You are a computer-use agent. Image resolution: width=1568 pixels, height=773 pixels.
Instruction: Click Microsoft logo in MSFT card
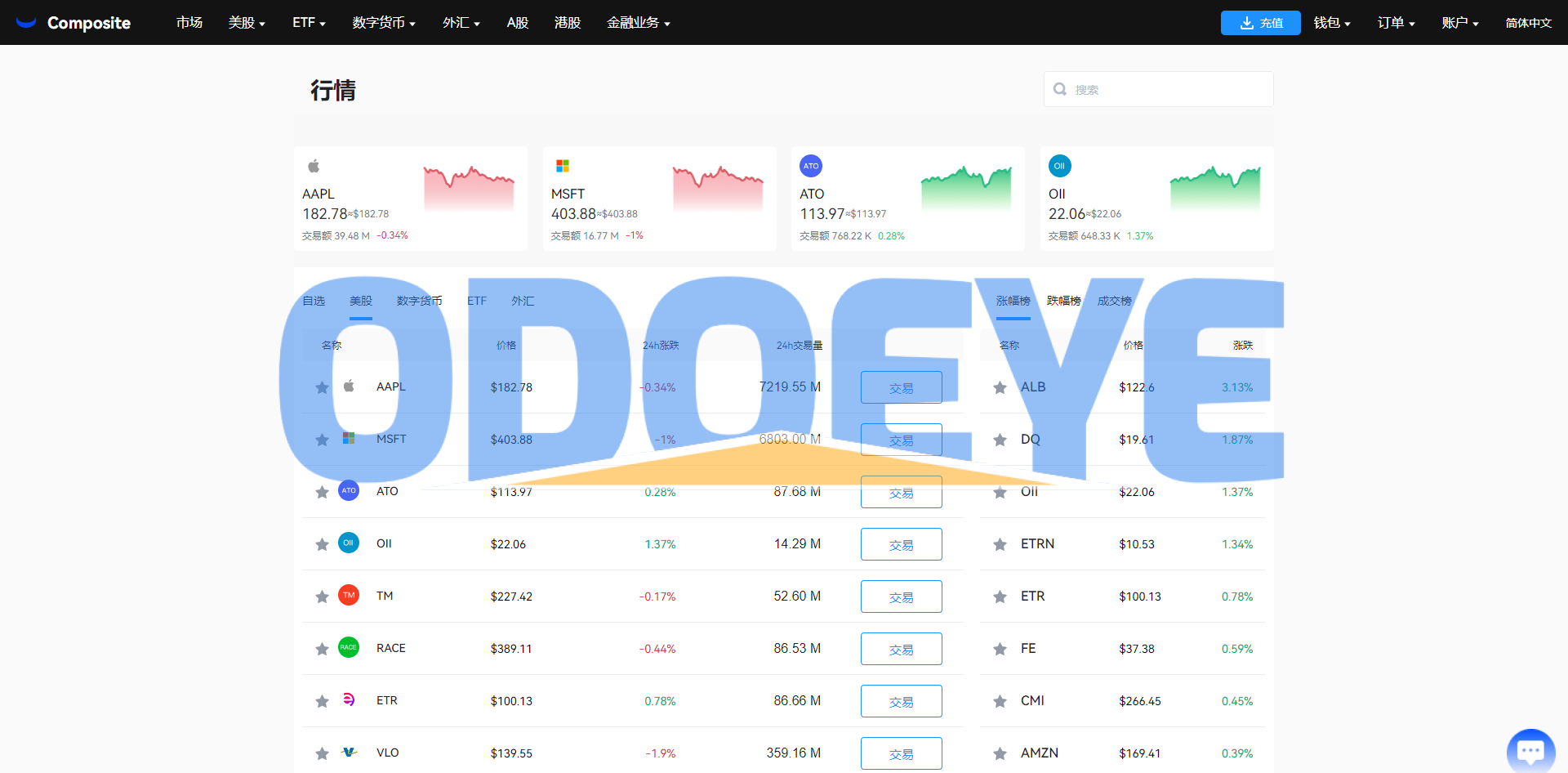click(563, 166)
